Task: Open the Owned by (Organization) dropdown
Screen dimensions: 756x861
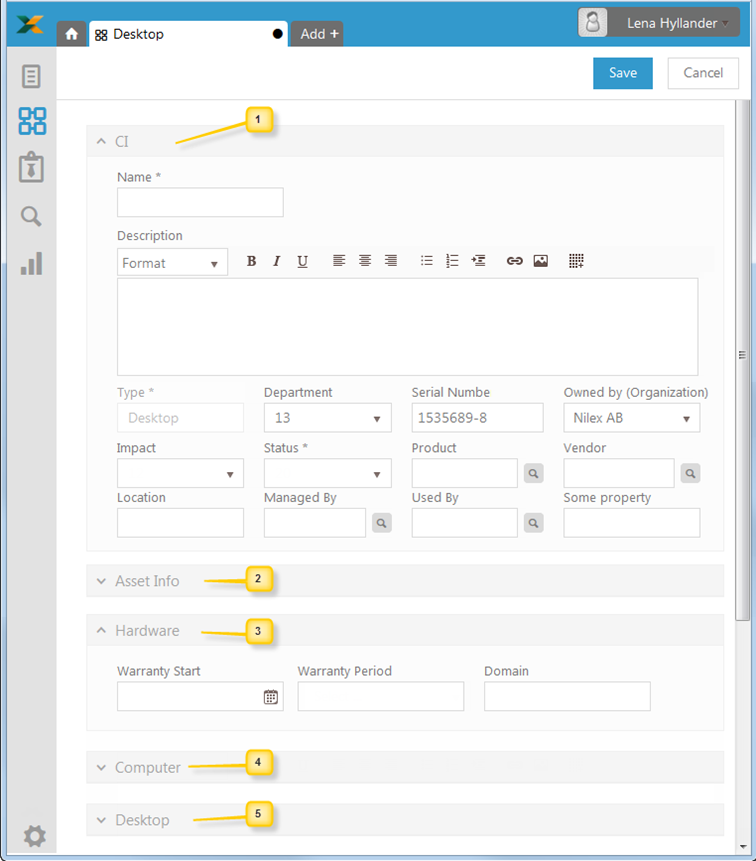Action: coord(631,418)
